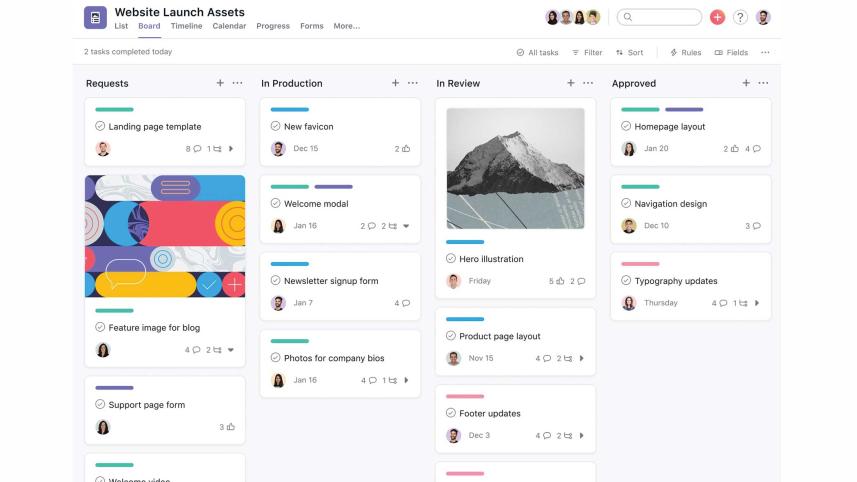
Task: Switch to the Timeline tab
Action: pyautogui.click(x=186, y=26)
